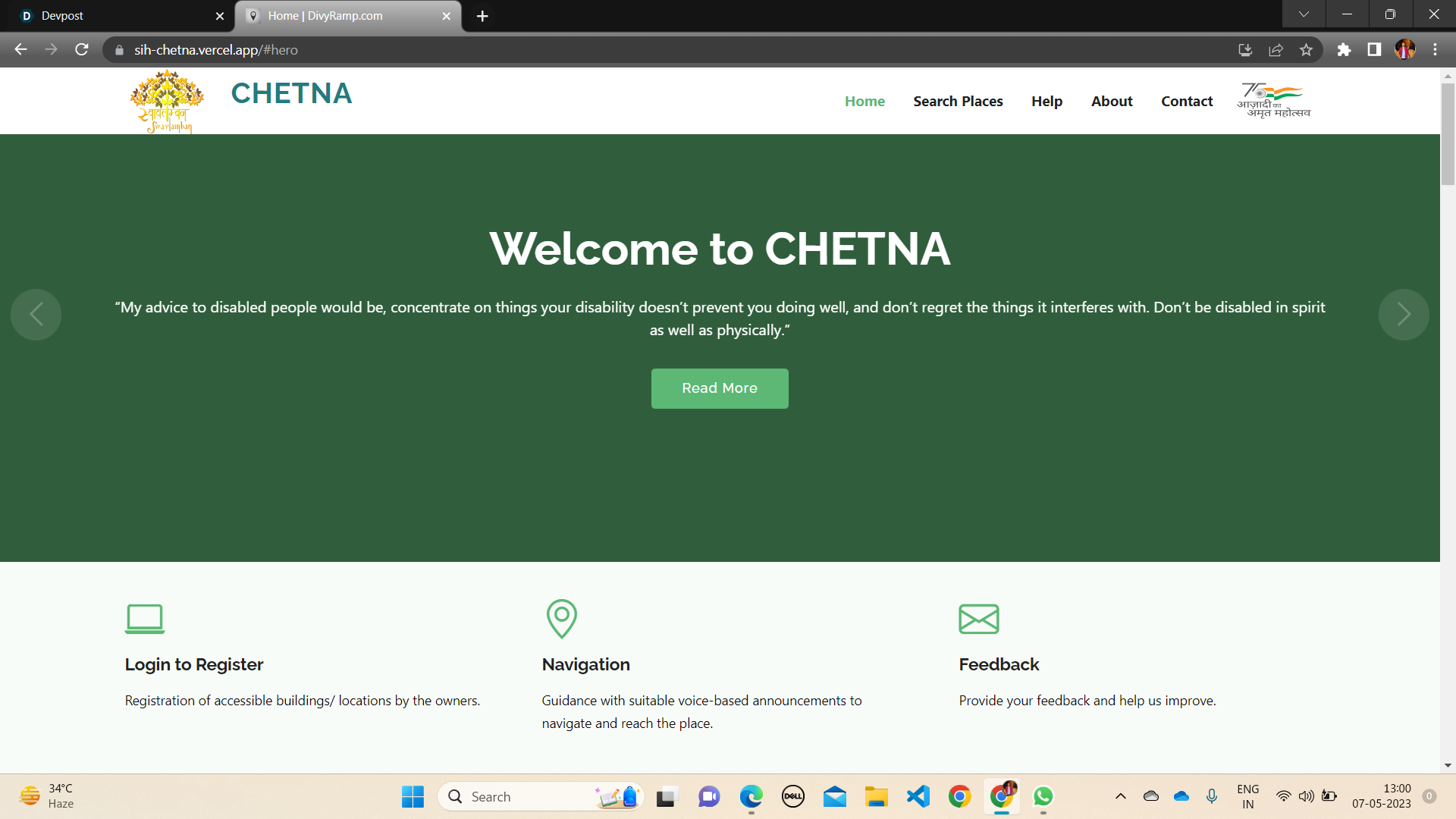Open the browser Extensions puzzle icon

point(1344,50)
